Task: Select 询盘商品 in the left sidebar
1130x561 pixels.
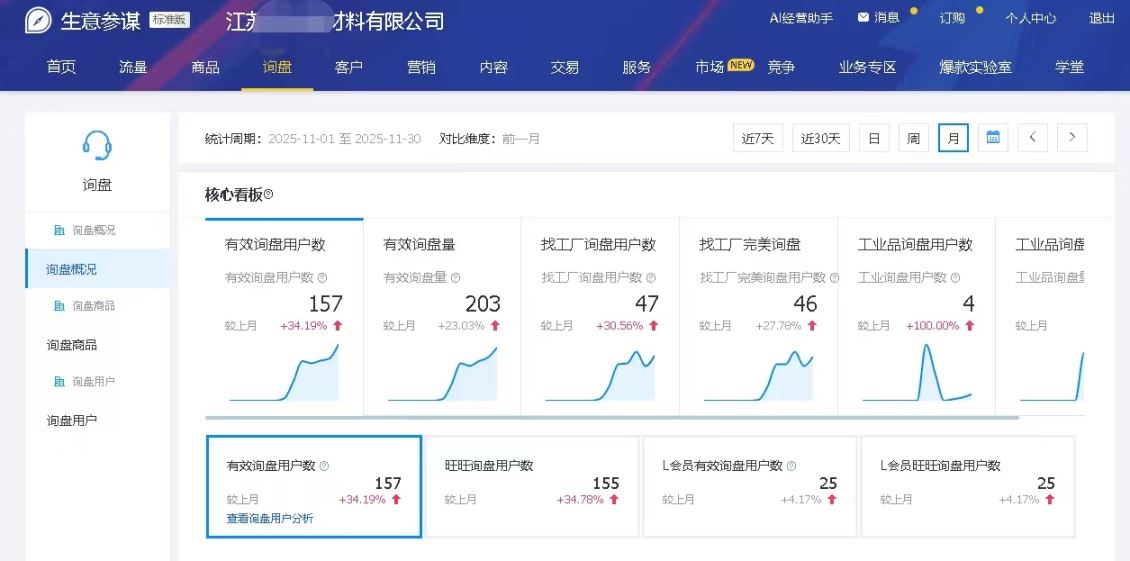Action: pyautogui.click(x=72, y=345)
